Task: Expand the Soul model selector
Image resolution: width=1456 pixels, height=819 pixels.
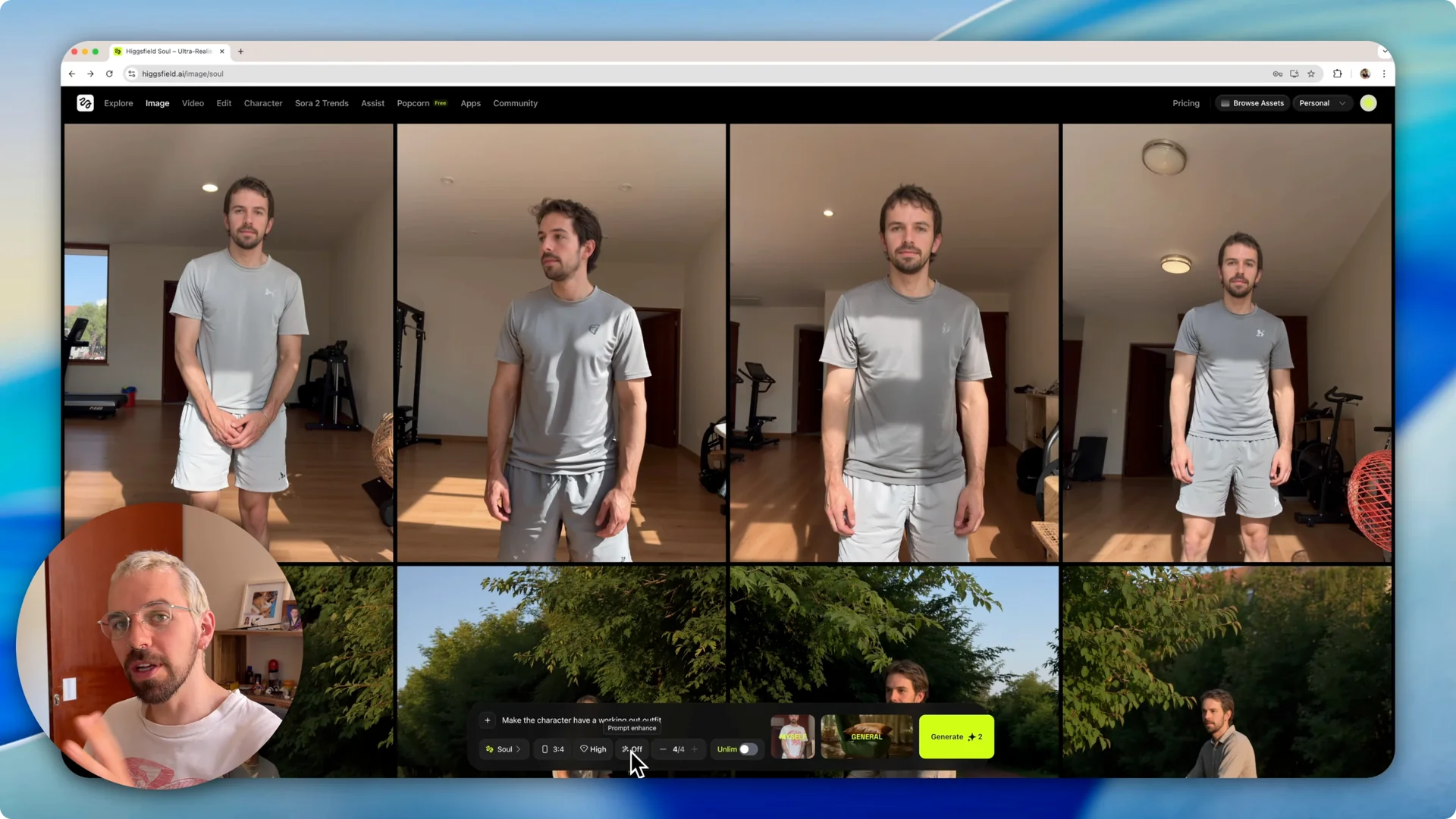Action: tap(503, 749)
